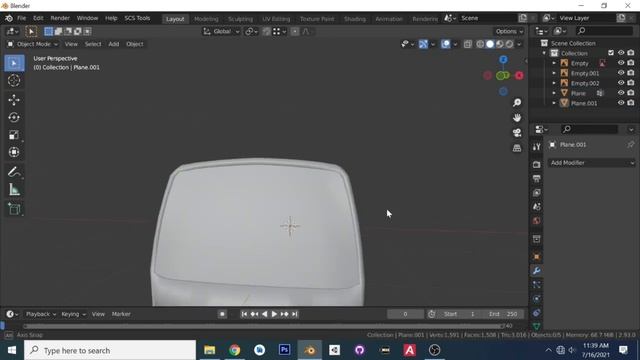Click the End frame 250 field
Image resolution: width=640 pixels, height=360 pixels.
[x=503, y=314]
